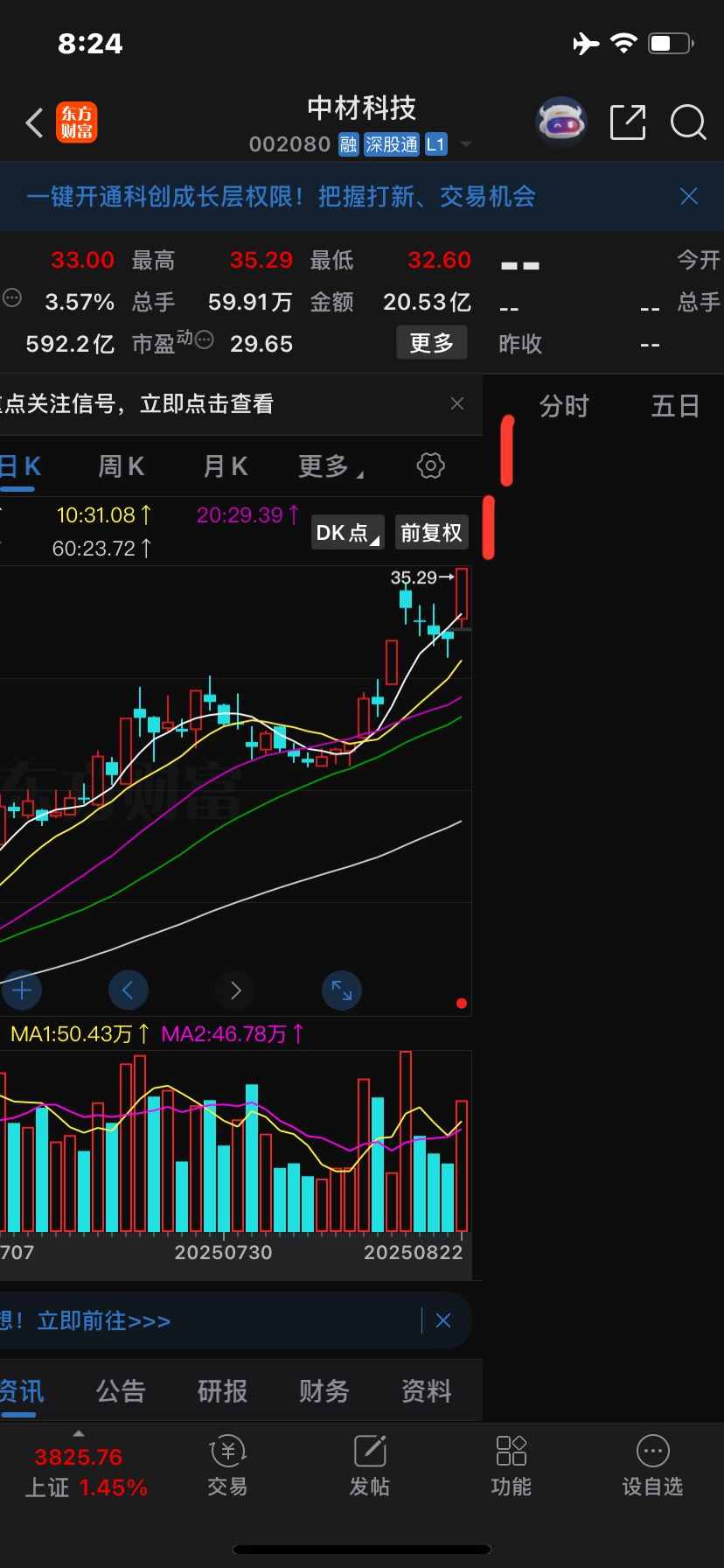Tap the 592.2亿 market cap value
Image resolution: width=724 pixels, height=1568 pixels.
click(70, 344)
